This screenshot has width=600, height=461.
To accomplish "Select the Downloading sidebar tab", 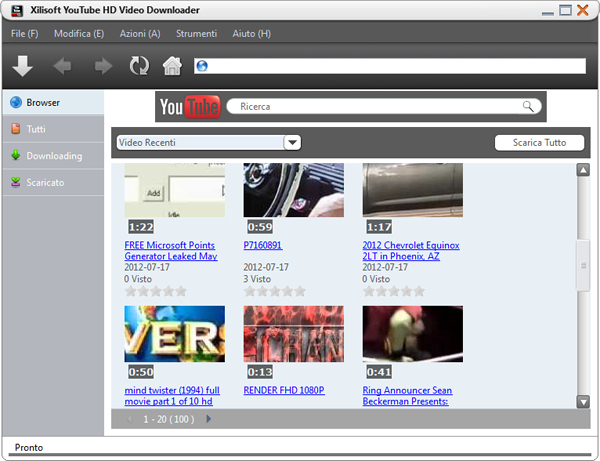I will [x=53, y=156].
